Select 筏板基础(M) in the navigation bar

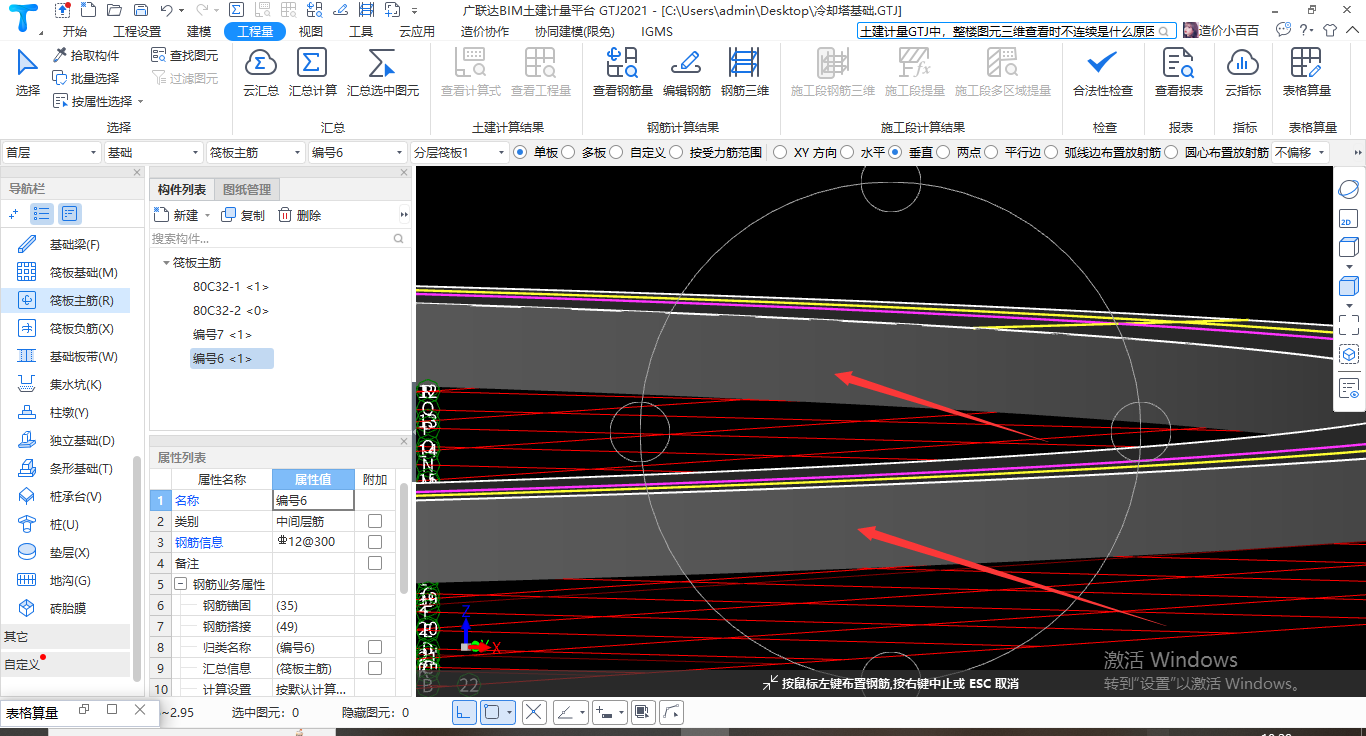[68, 272]
